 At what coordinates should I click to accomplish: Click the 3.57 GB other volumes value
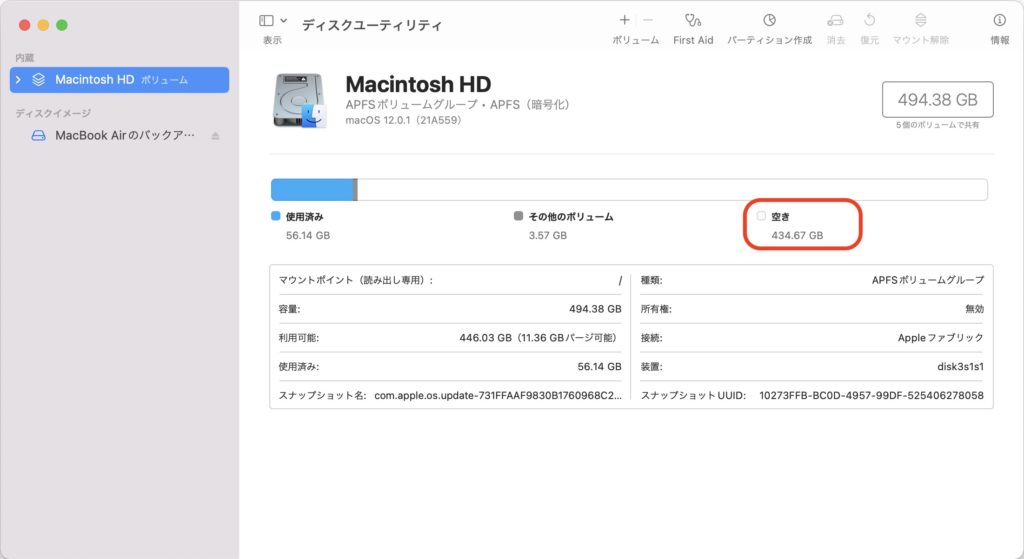547,235
